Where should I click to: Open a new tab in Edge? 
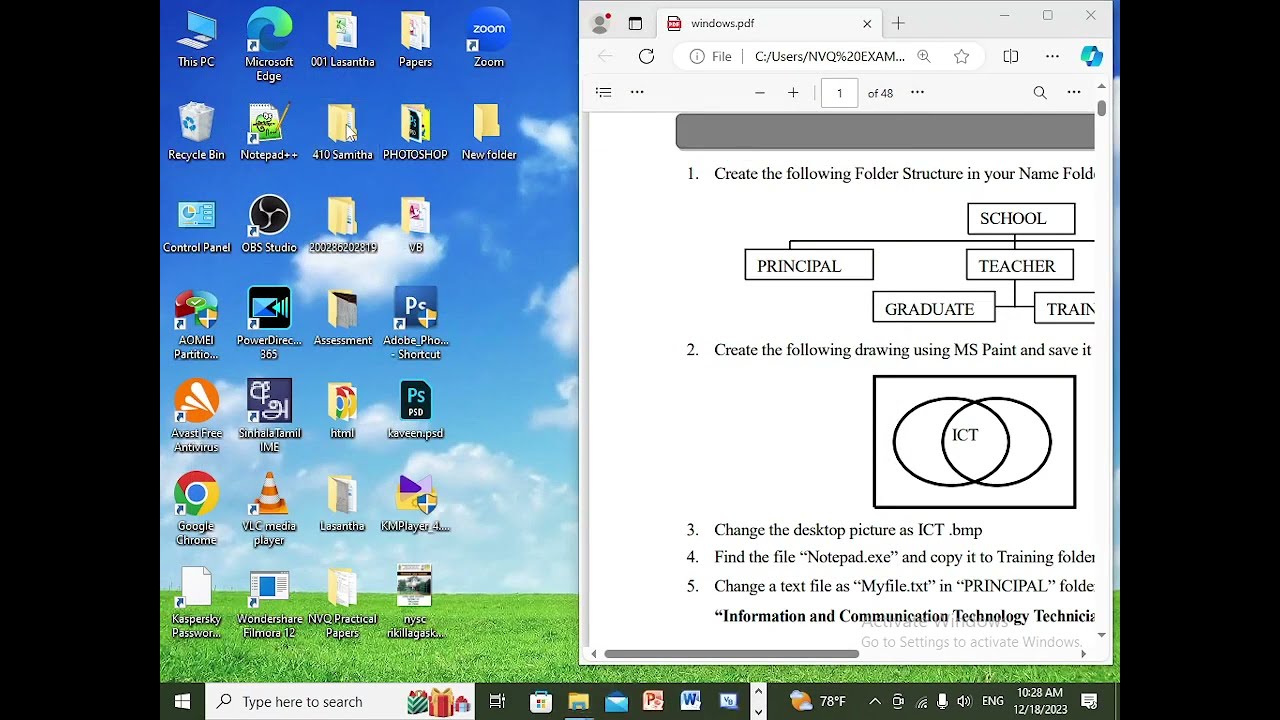[898, 23]
